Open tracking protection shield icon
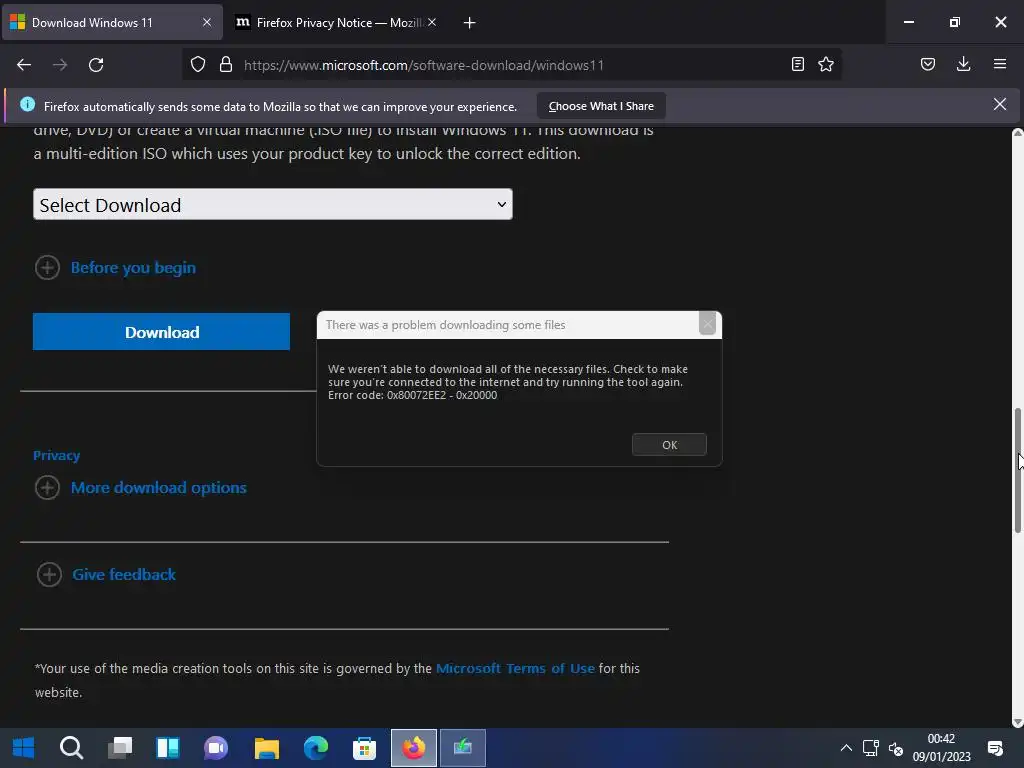The width and height of the screenshot is (1024, 768). tap(198, 65)
